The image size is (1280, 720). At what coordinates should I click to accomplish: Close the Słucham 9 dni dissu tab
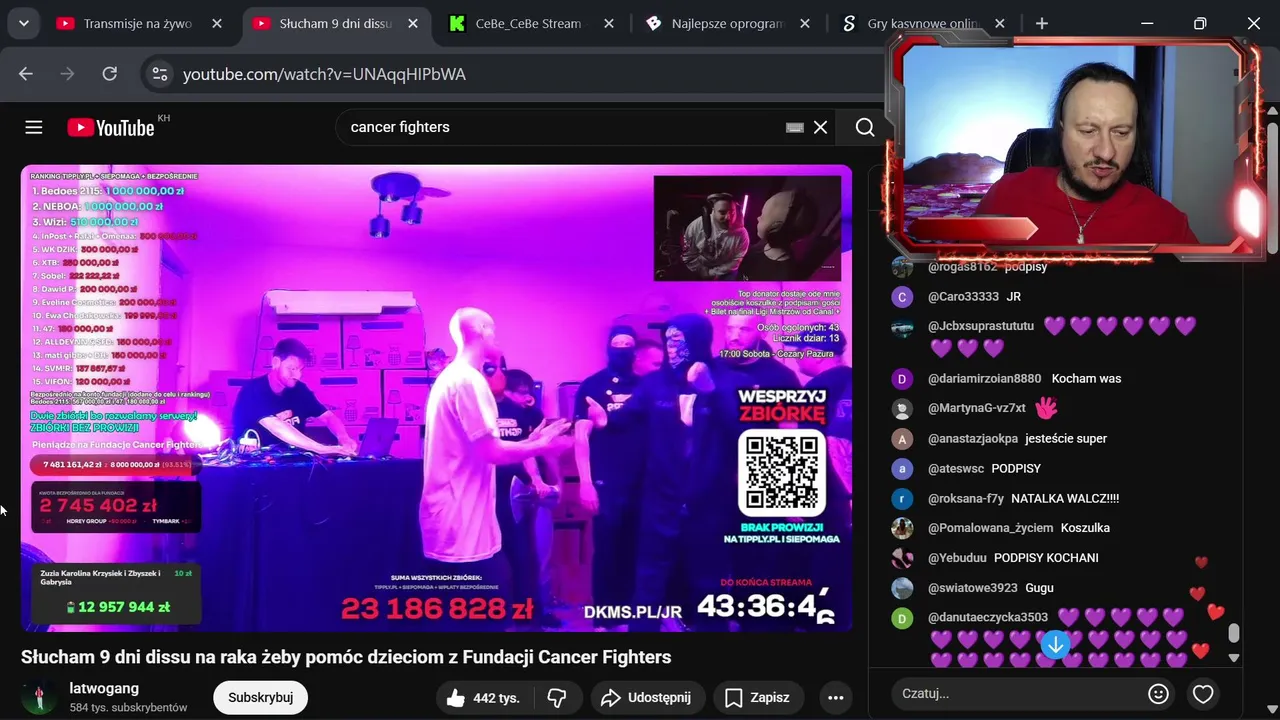click(x=412, y=23)
